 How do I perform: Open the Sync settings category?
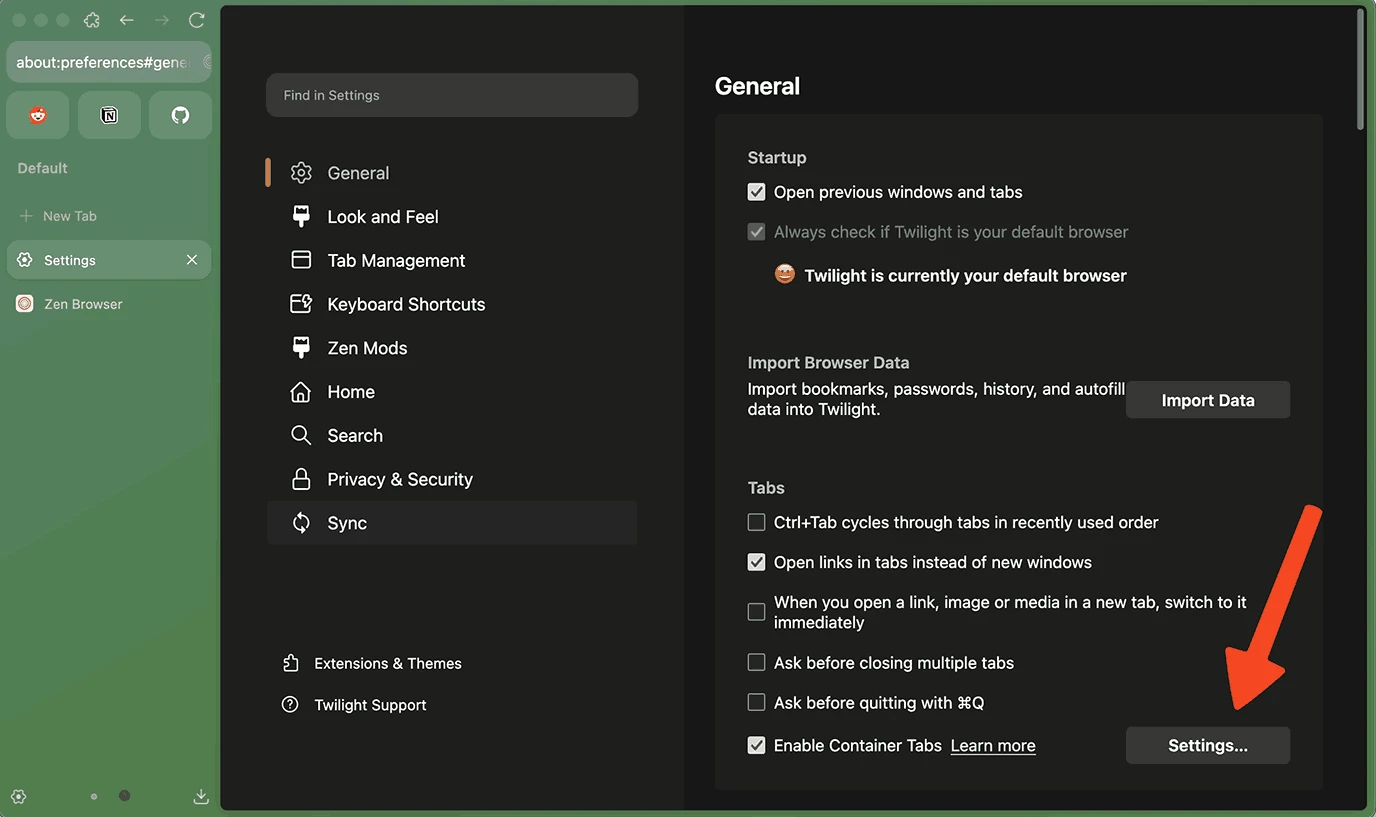pos(452,523)
